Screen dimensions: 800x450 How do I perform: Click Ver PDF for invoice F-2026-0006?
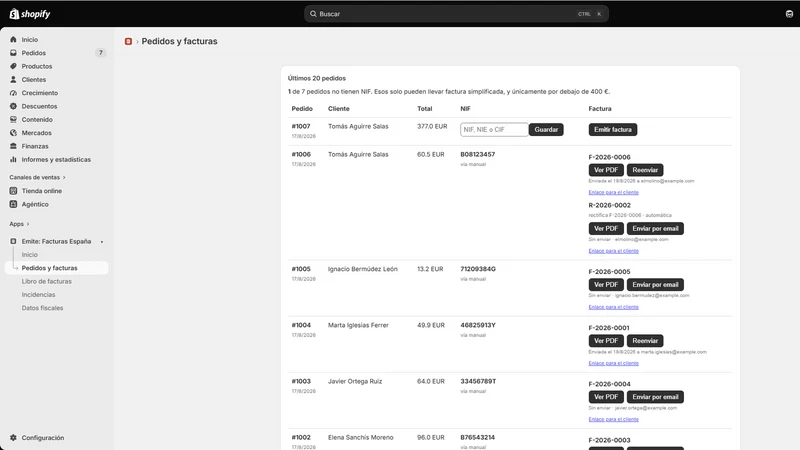coord(606,170)
